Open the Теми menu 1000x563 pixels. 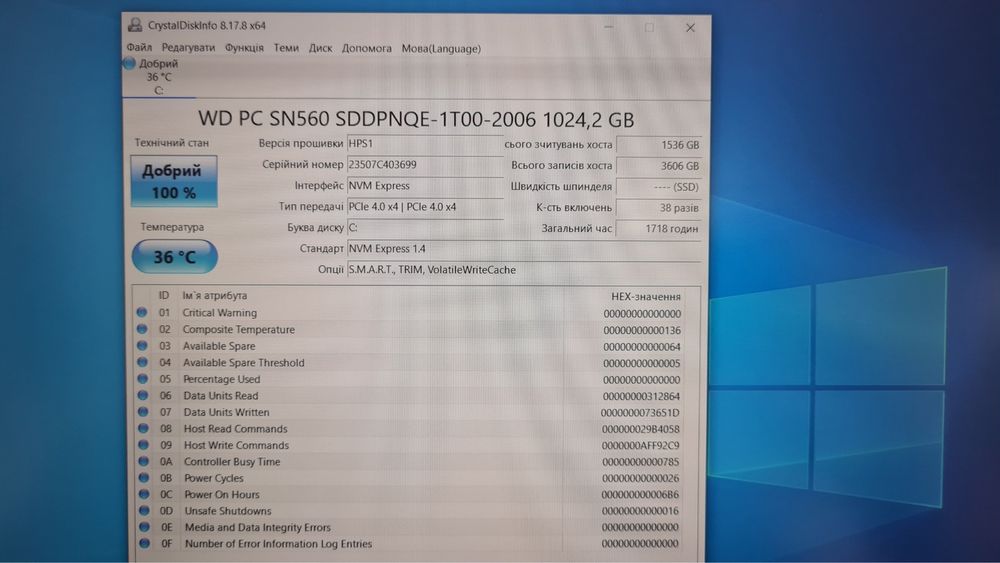[x=286, y=48]
